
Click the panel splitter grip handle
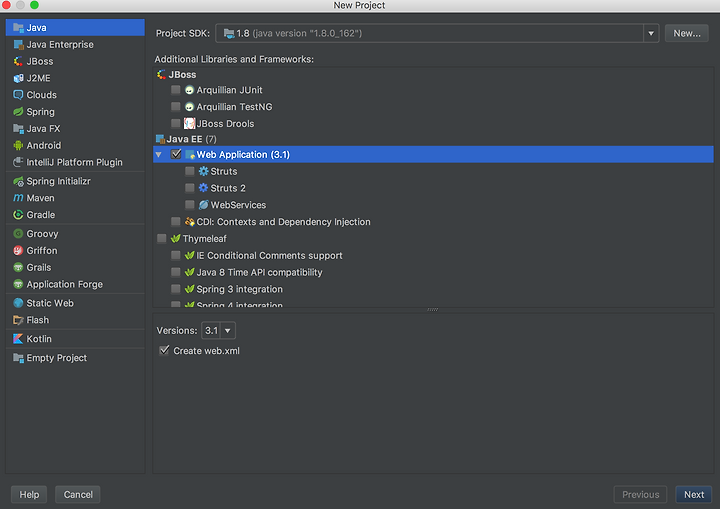click(x=433, y=310)
